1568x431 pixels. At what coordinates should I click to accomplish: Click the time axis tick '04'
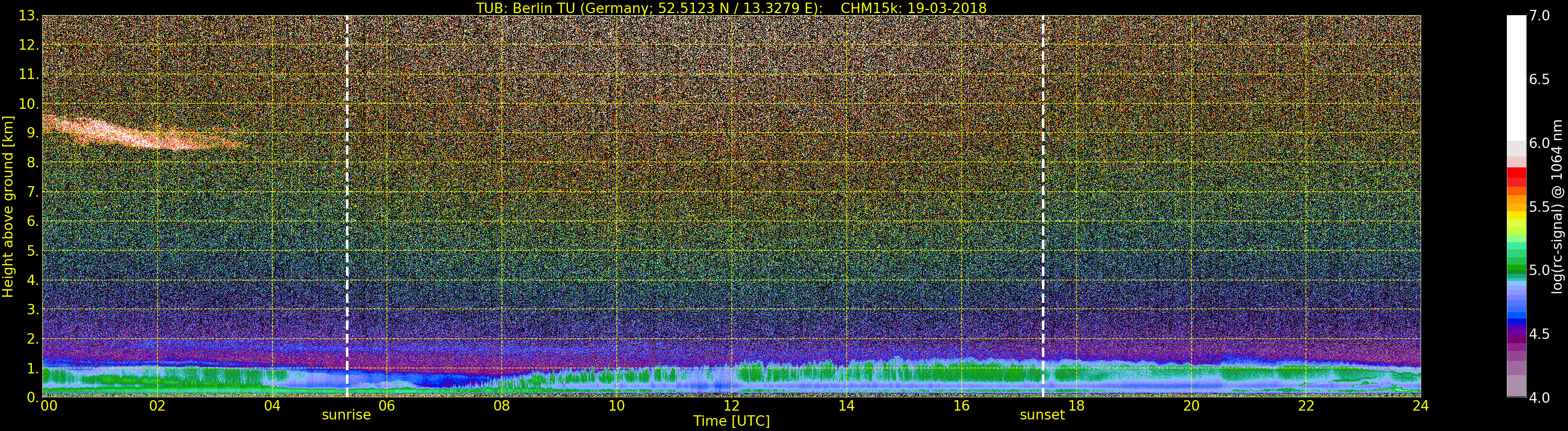272,405
